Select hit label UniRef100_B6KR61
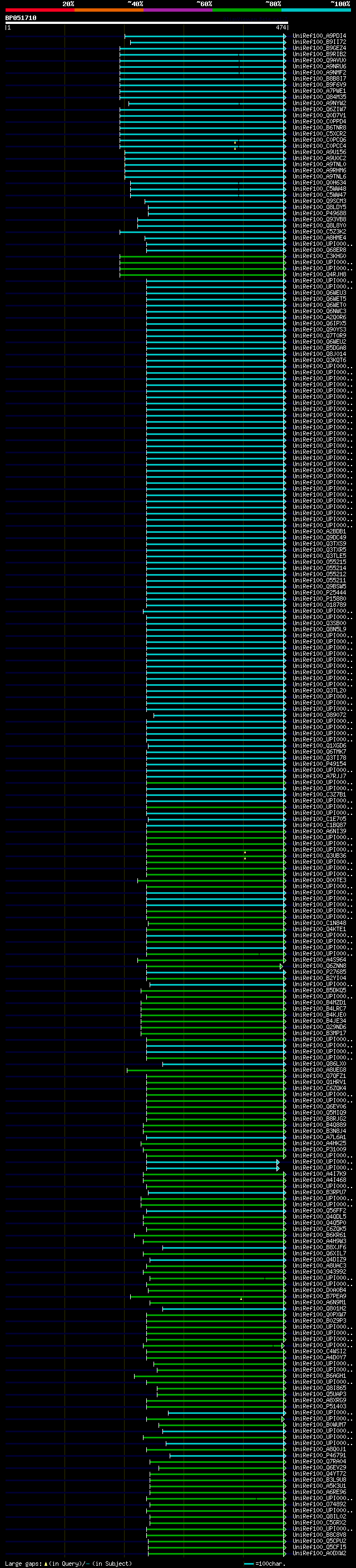This screenshot has width=356, height=1568. (319, 1235)
